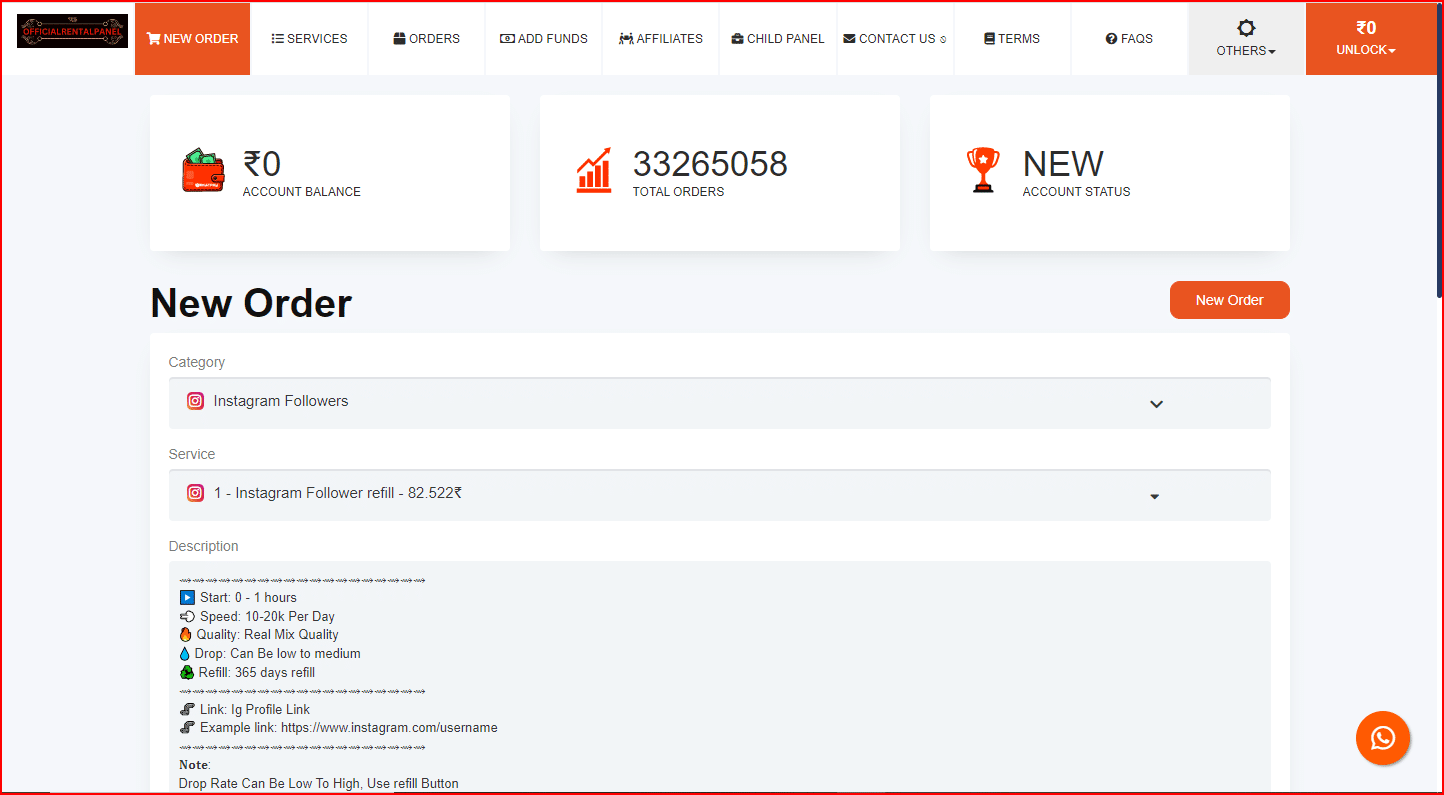Click the Instagram icon in Category field
The image size is (1444, 795).
(x=196, y=401)
